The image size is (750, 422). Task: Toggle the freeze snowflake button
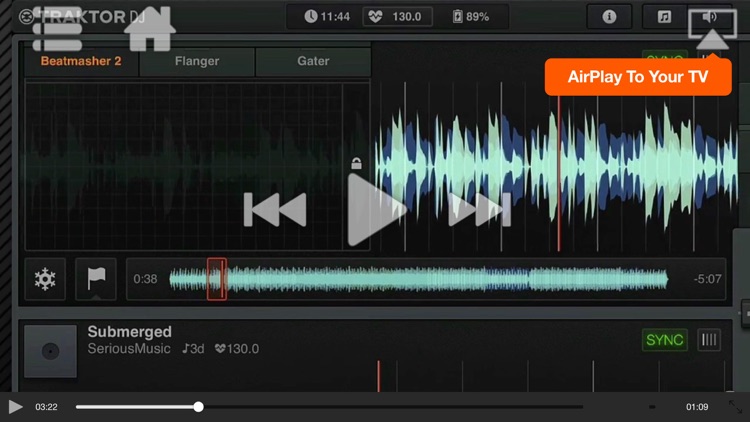pyautogui.click(x=45, y=279)
